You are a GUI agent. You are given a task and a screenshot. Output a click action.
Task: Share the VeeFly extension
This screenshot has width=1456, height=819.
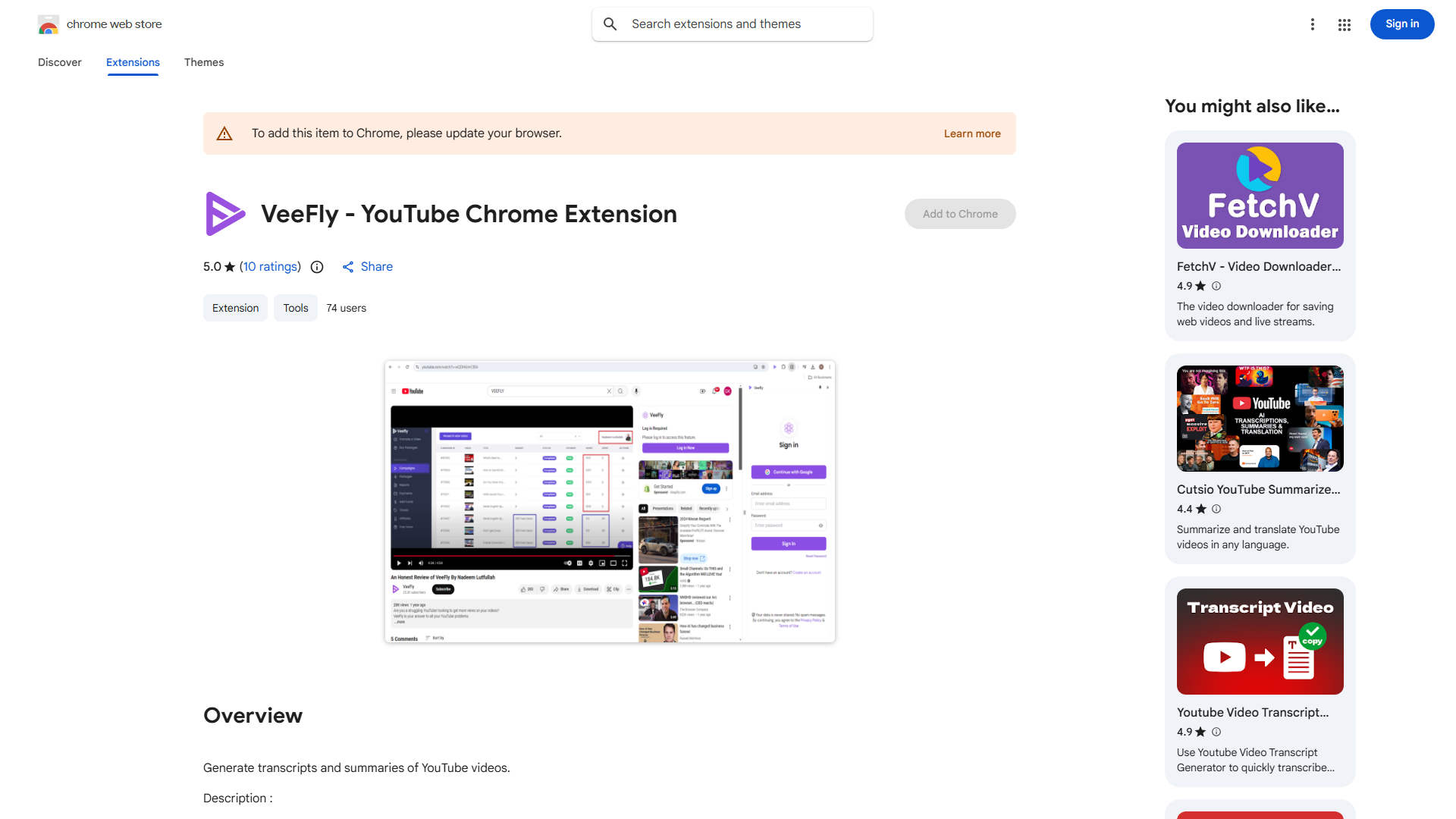pyautogui.click(x=367, y=266)
